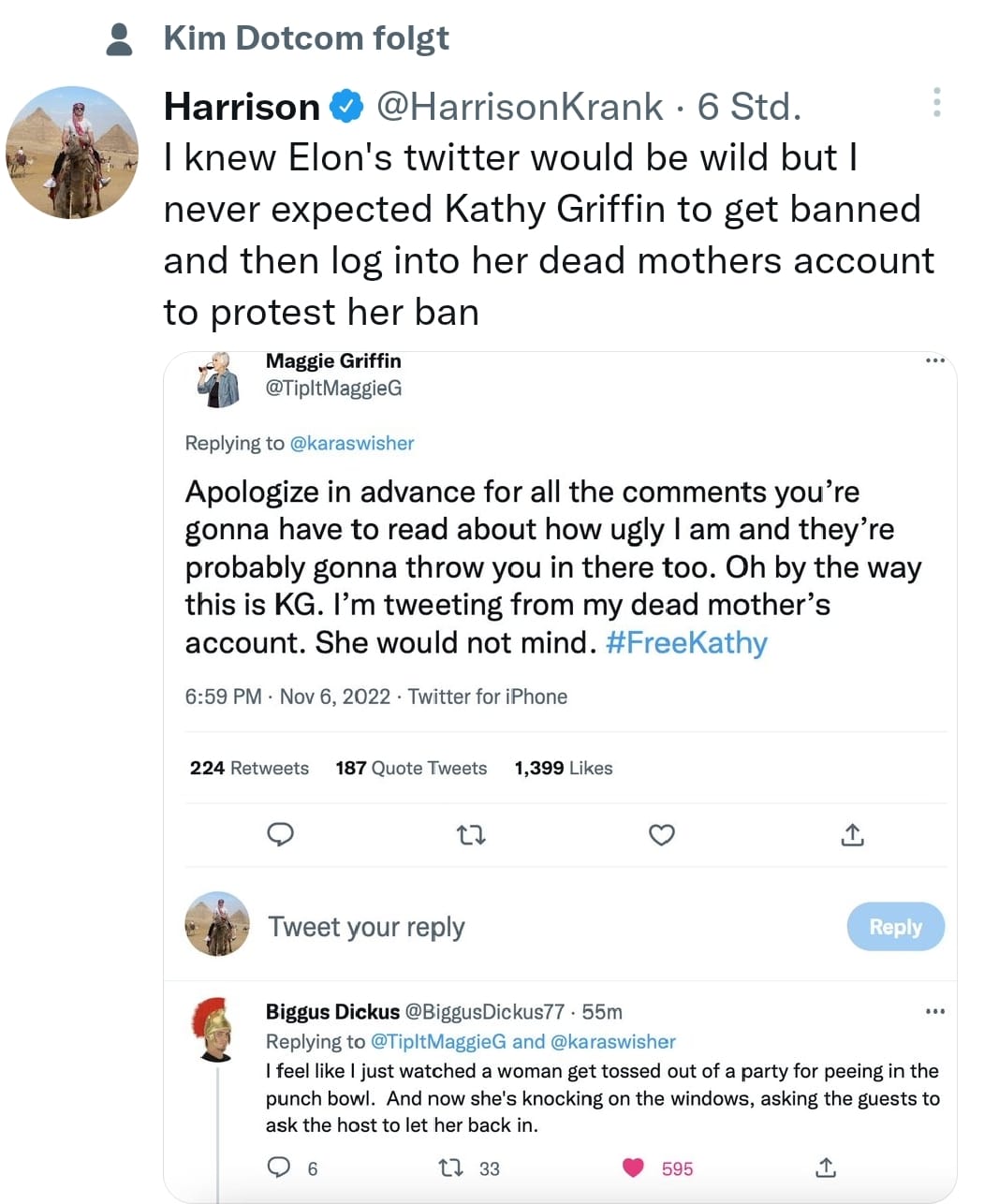Click the reply icon on Biggus Dickus's comment
This screenshot has width=984, height=1204.
tap(279, 1167)
